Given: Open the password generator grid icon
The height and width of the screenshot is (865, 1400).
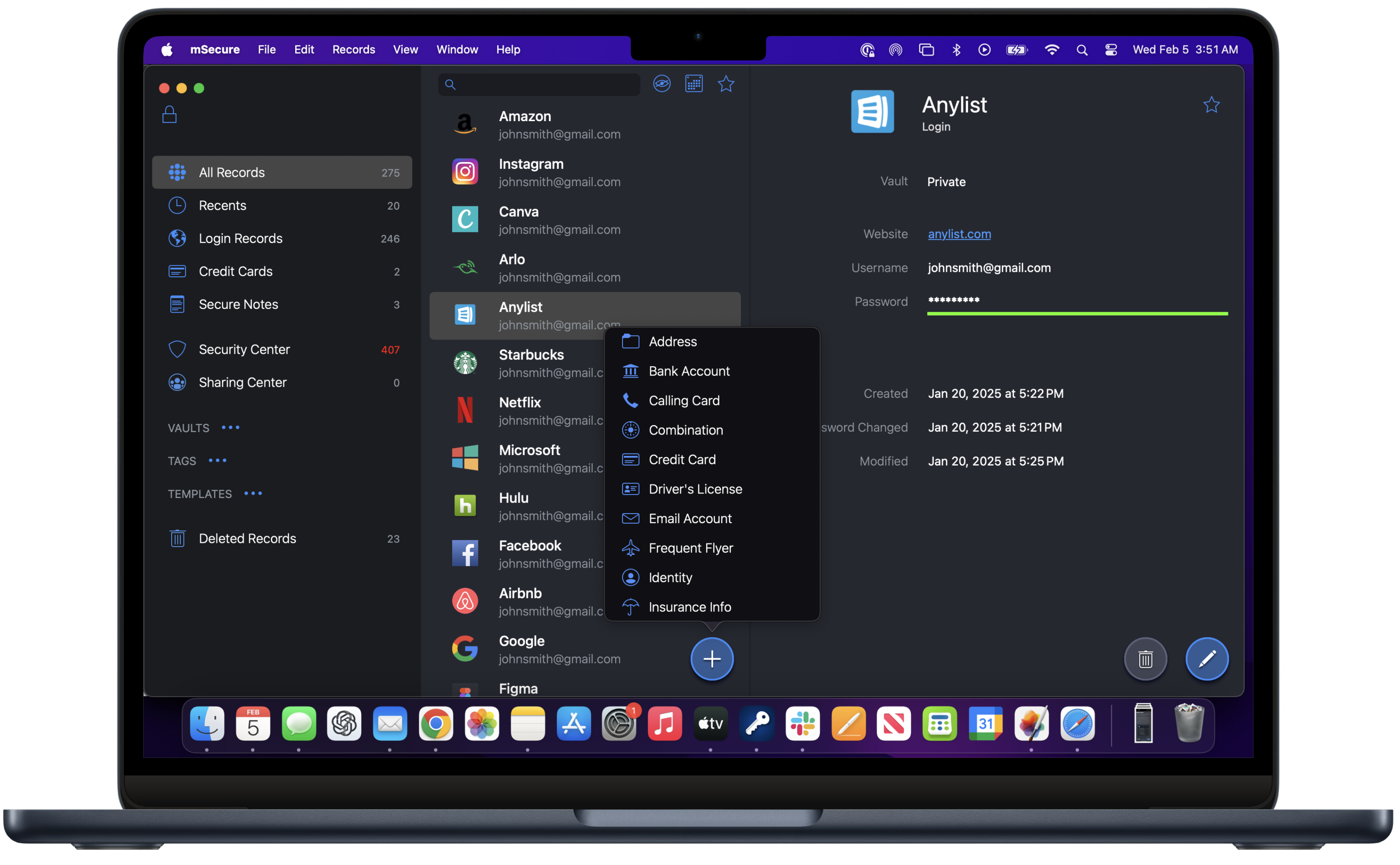Looking at the screenshot, I should [694, 84].
